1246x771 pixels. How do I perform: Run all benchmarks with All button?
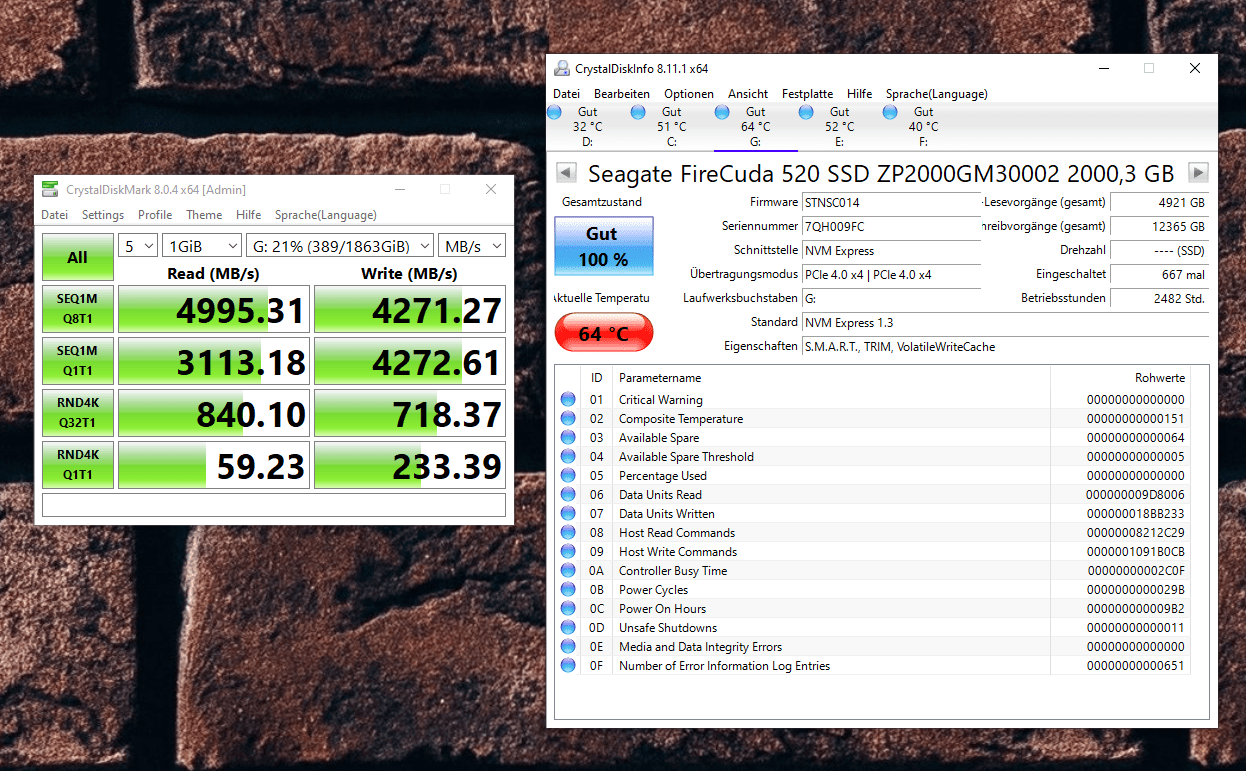point(77,257)
